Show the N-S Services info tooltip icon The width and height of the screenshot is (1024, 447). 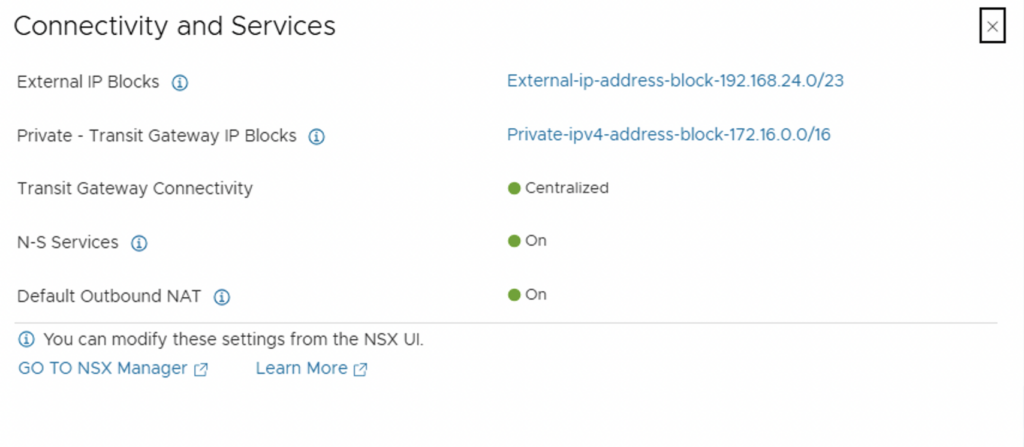pyautogui.click(x=140, y=243)
